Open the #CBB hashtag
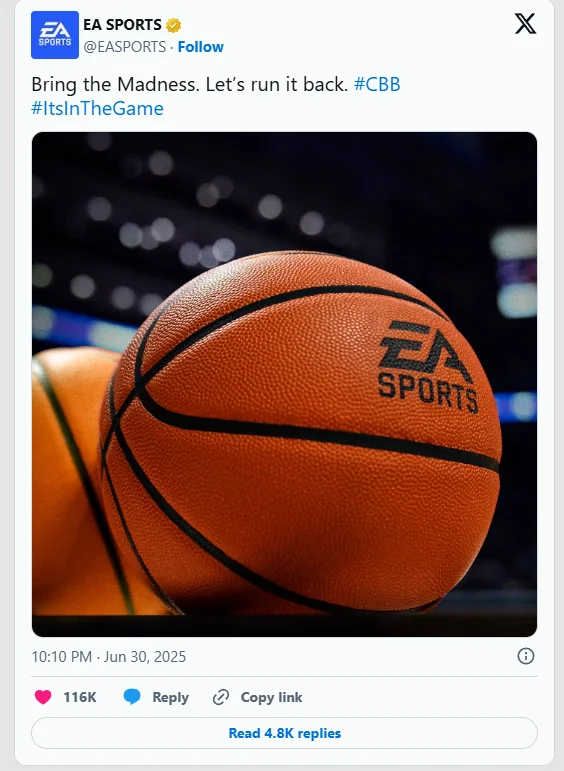 377,85
